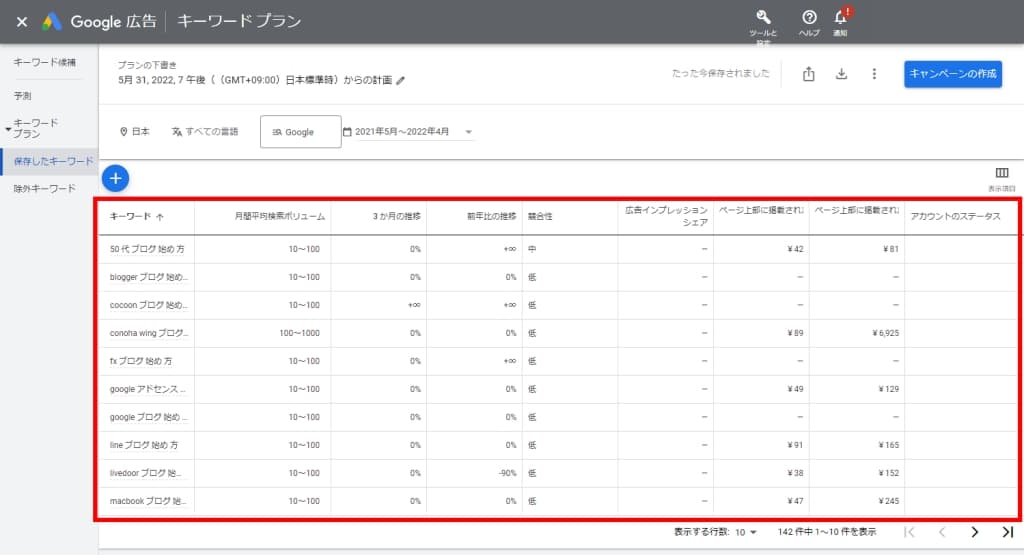Jump to the last page of results
The image size is (1024, 555).
tap(1008, 532)
